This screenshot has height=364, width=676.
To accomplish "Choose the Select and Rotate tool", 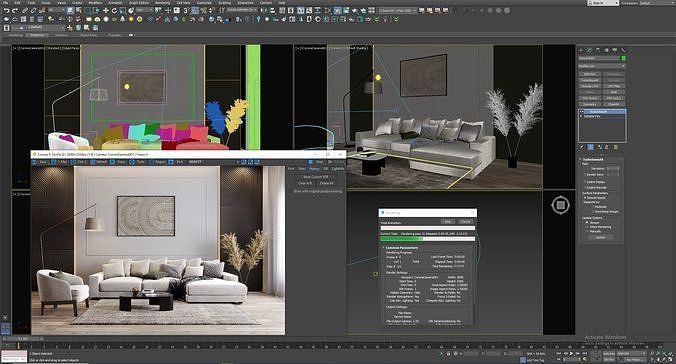I will (114, 10).
